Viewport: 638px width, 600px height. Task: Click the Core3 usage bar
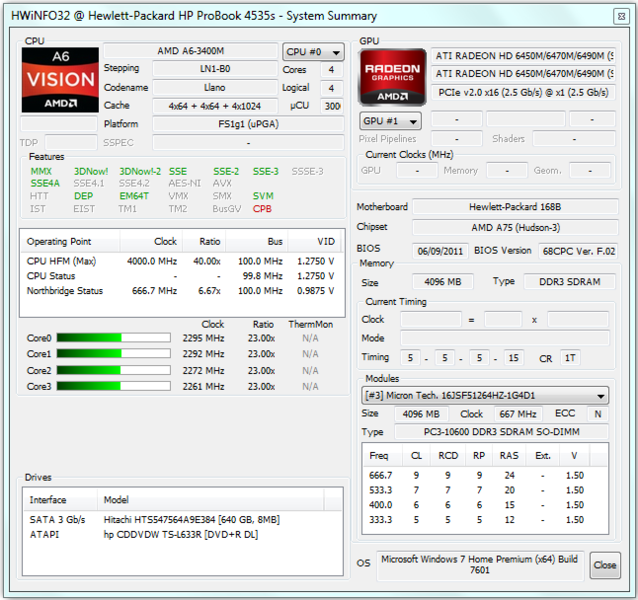tap(114, 386)
